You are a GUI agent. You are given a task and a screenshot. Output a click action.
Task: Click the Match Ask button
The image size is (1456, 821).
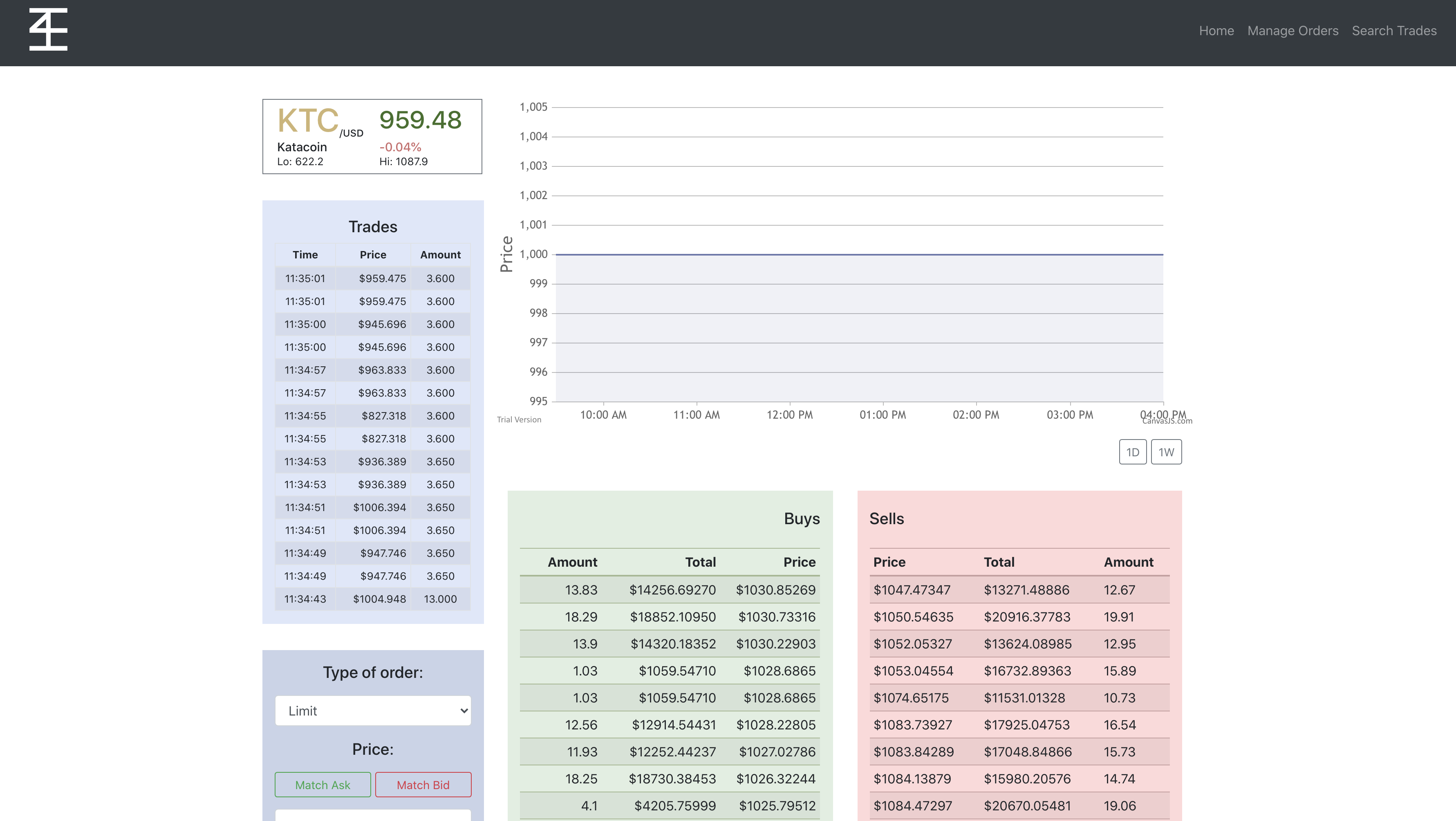323,784
